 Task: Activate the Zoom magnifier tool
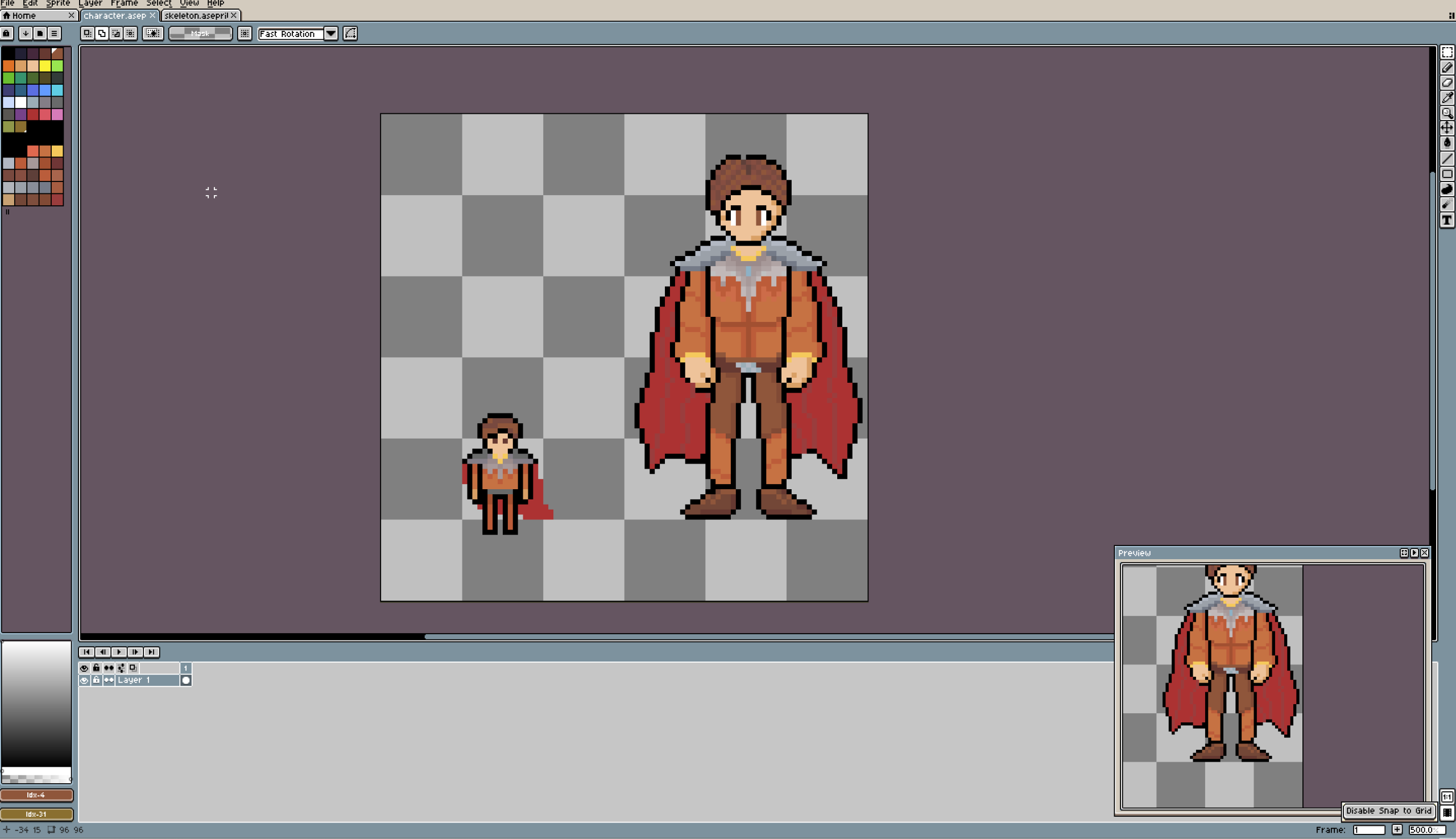(1447, 113)
